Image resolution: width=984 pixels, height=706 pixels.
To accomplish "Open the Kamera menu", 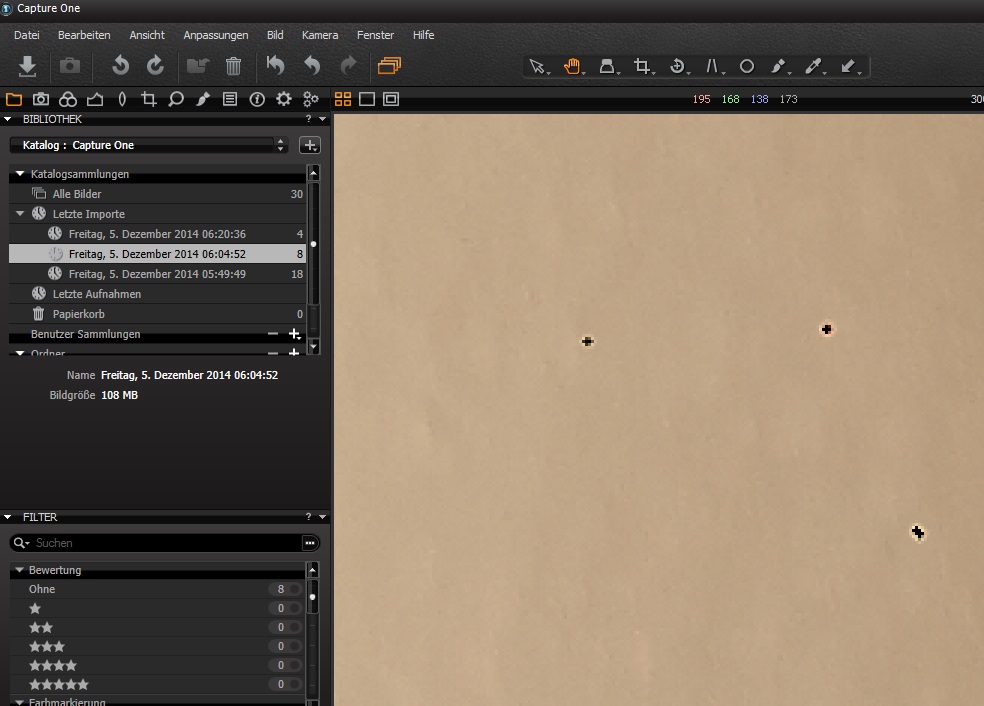I will pos(320,35).
